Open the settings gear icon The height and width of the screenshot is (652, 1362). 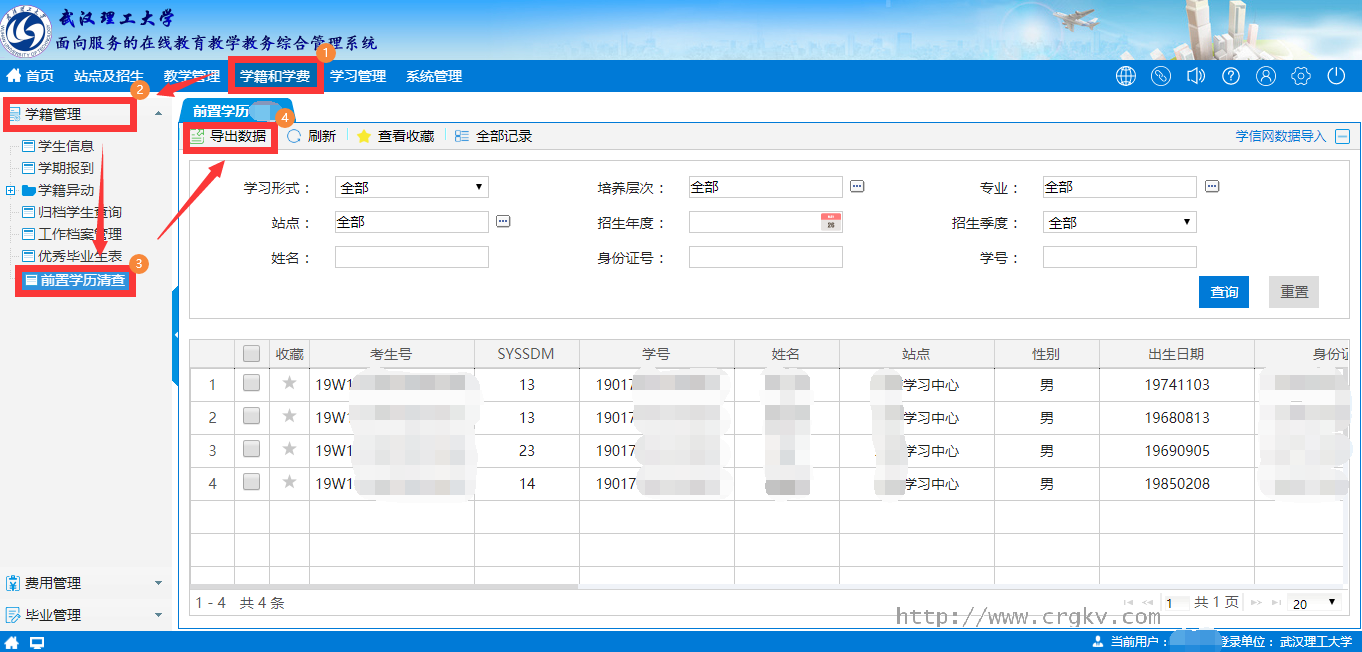coord(1301,76)
